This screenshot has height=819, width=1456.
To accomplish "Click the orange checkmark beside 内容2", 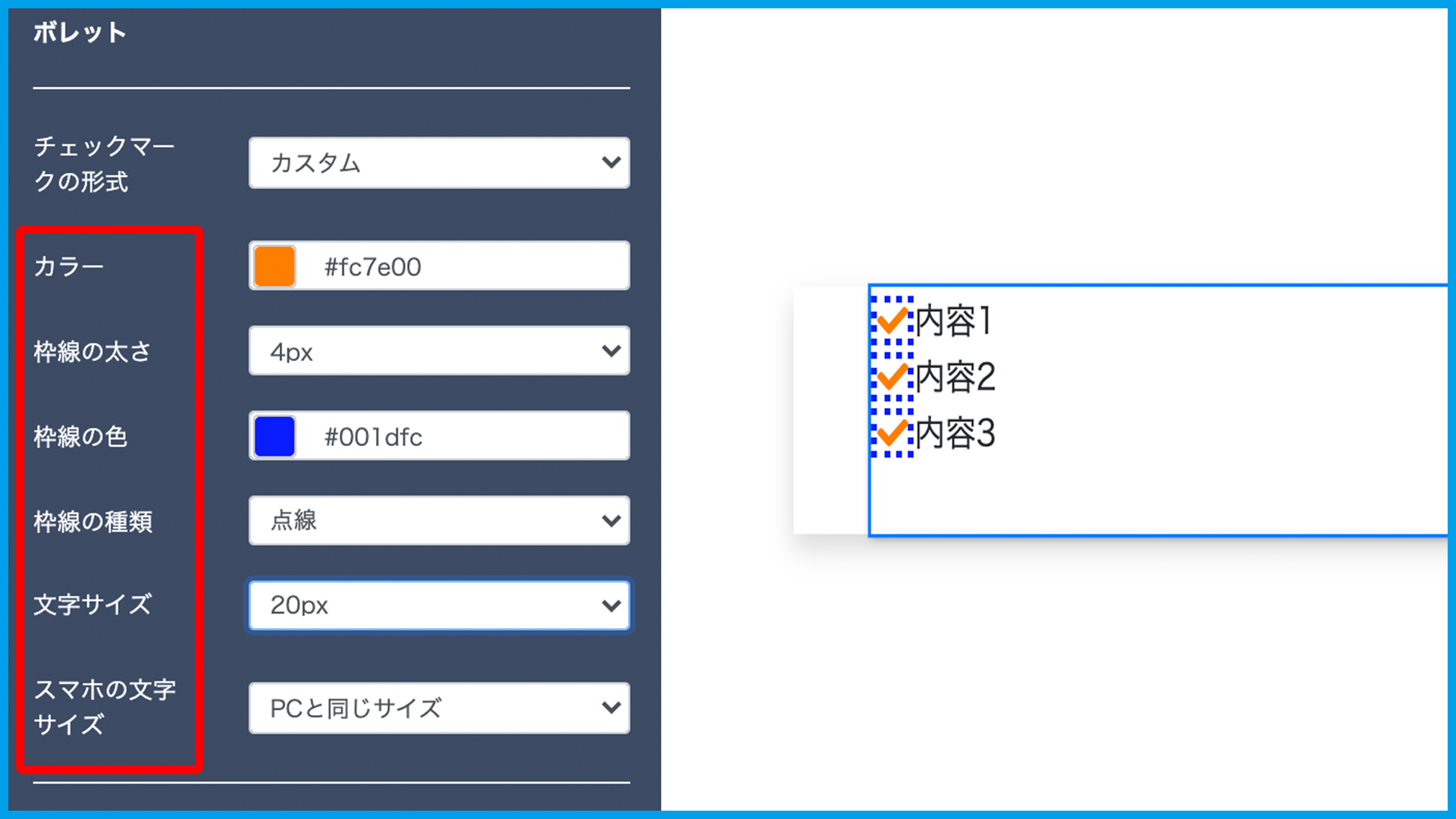I will (893, 377).
